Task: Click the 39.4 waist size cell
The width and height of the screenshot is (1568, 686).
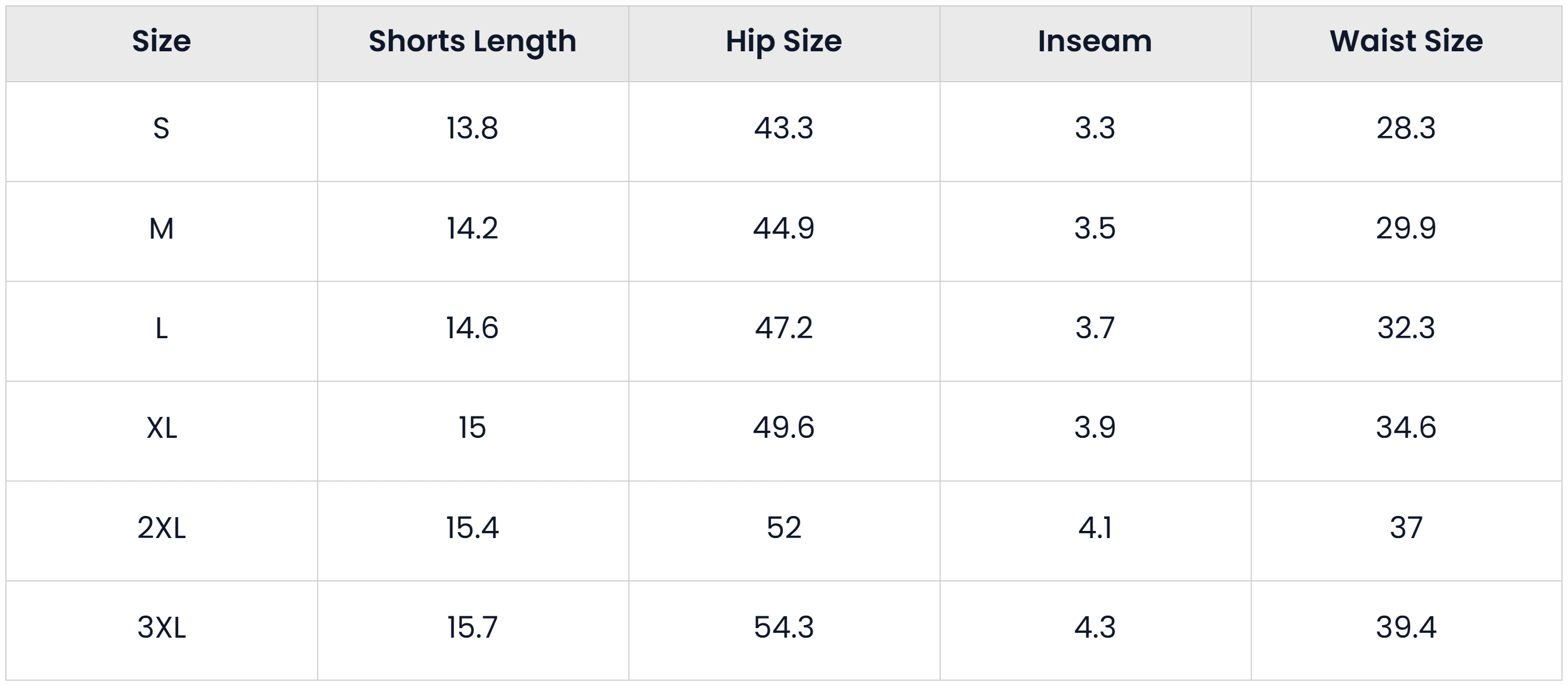Action: click(1406, 628)
